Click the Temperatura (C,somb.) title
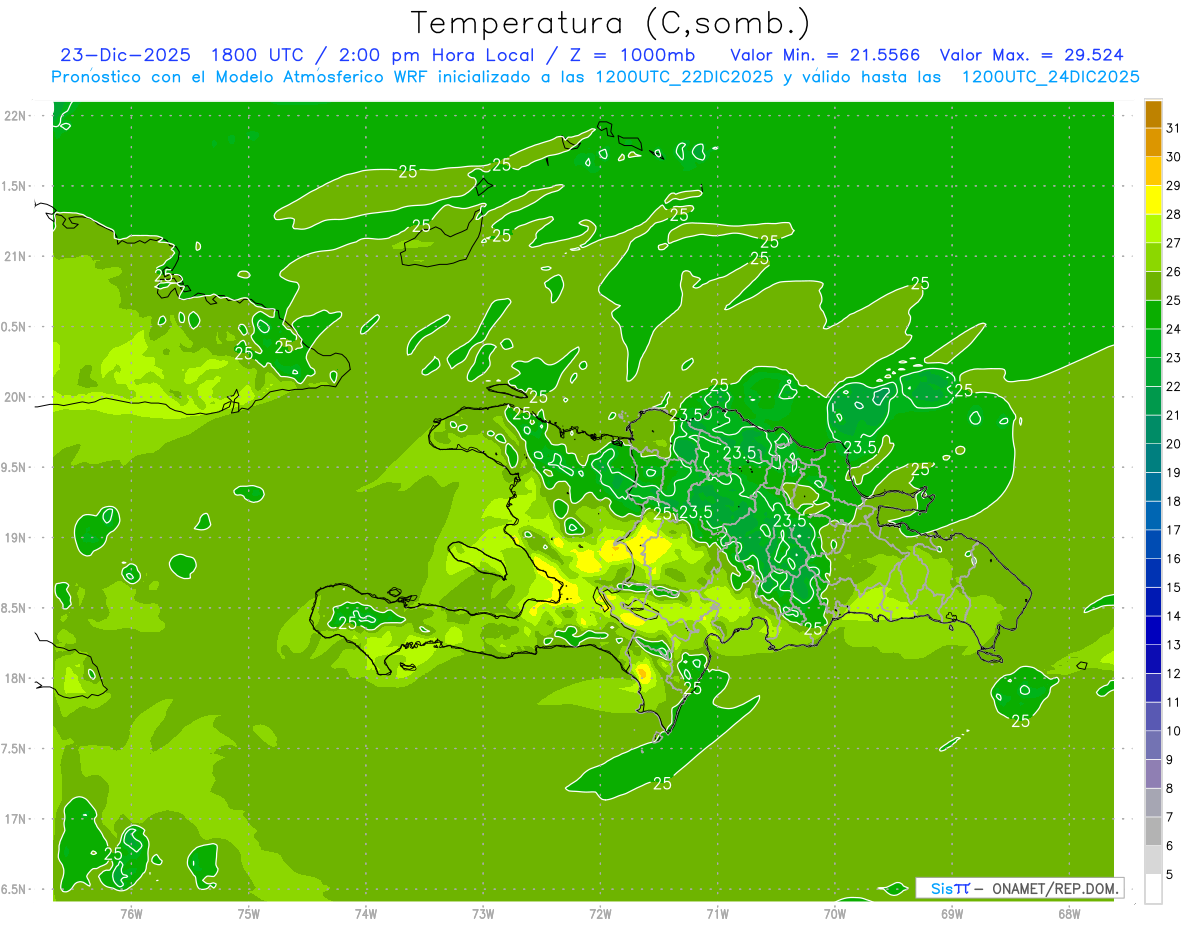 [x=610, y=23]
